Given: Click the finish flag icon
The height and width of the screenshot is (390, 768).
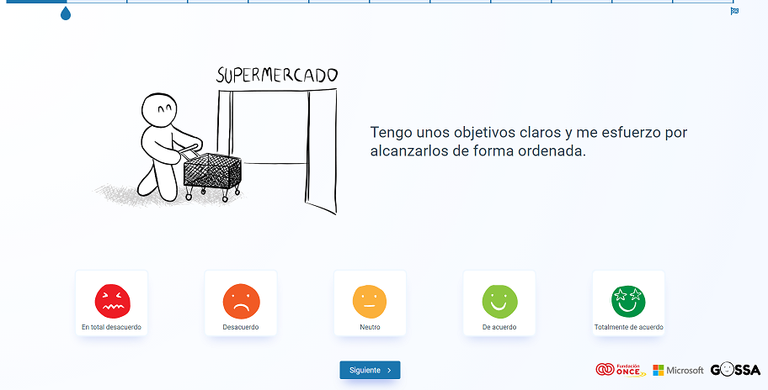Looking at the screenshot, I should click(x=734, y=11).
